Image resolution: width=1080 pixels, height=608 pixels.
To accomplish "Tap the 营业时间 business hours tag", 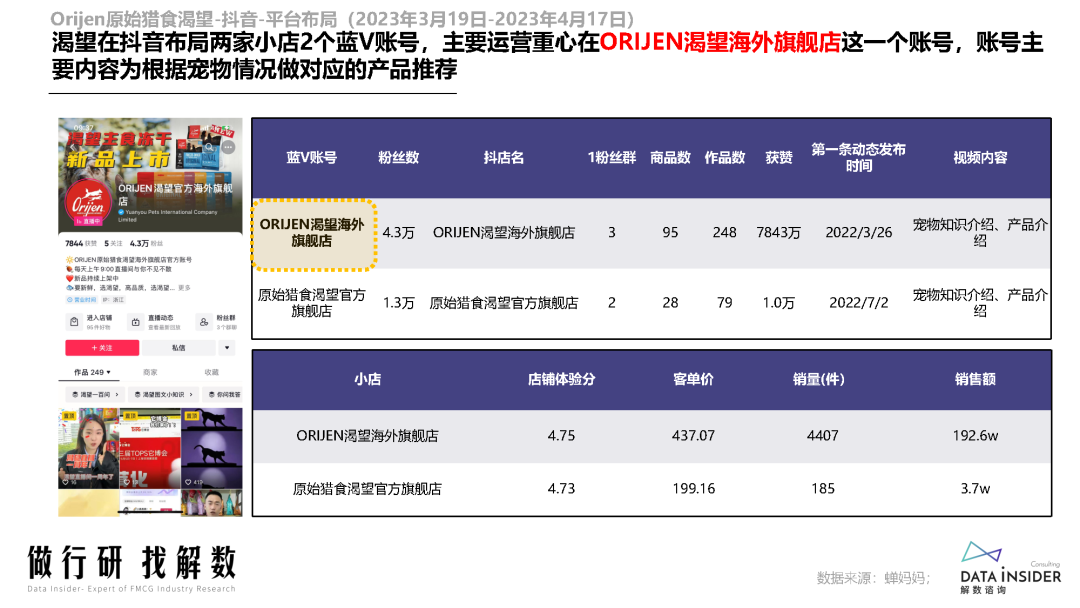I will (x=81, y=300).
